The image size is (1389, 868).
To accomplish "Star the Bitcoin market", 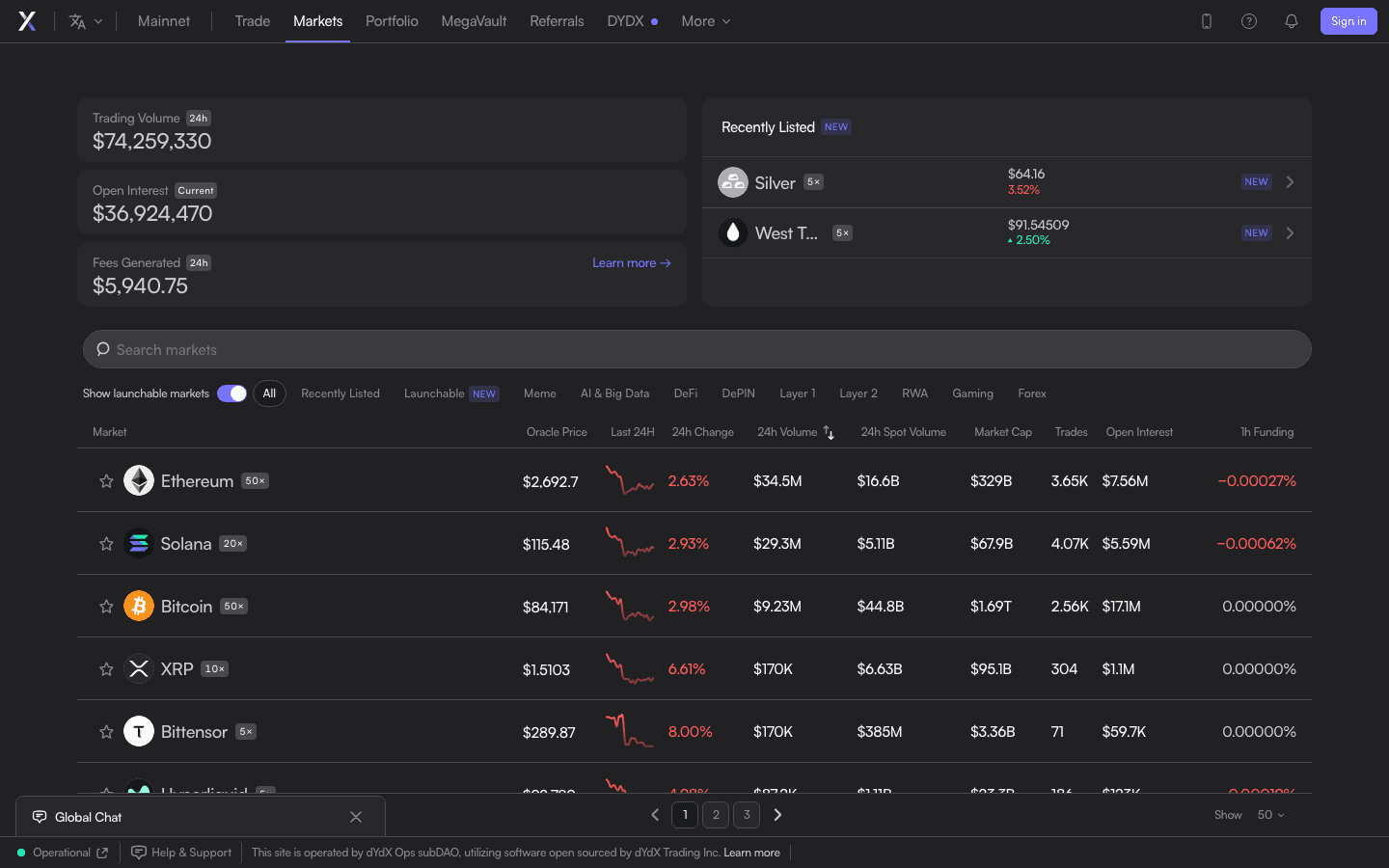I will 106,607.
